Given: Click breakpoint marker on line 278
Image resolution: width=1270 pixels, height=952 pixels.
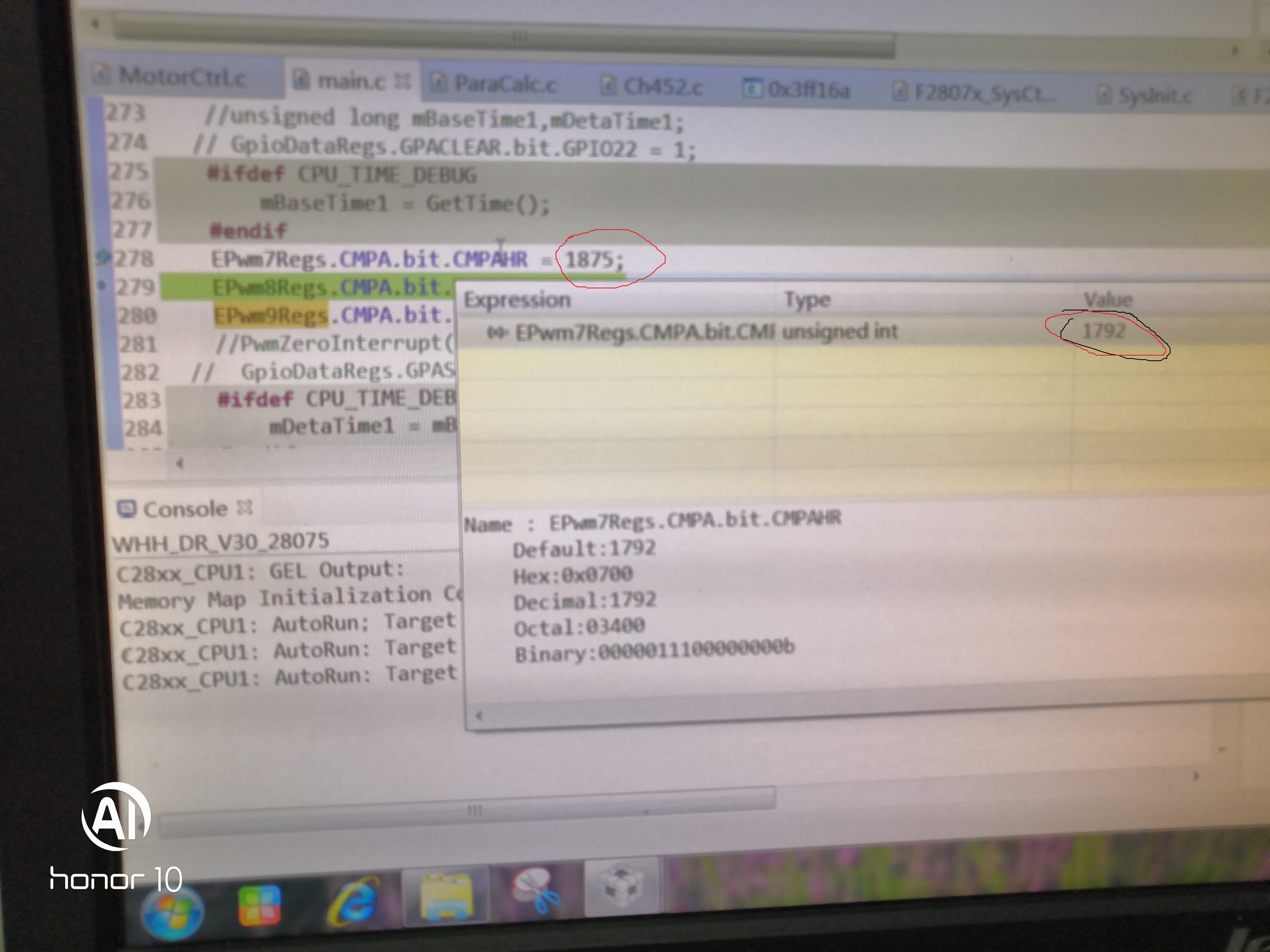Looking at the screenshot, I should [104, 257].
